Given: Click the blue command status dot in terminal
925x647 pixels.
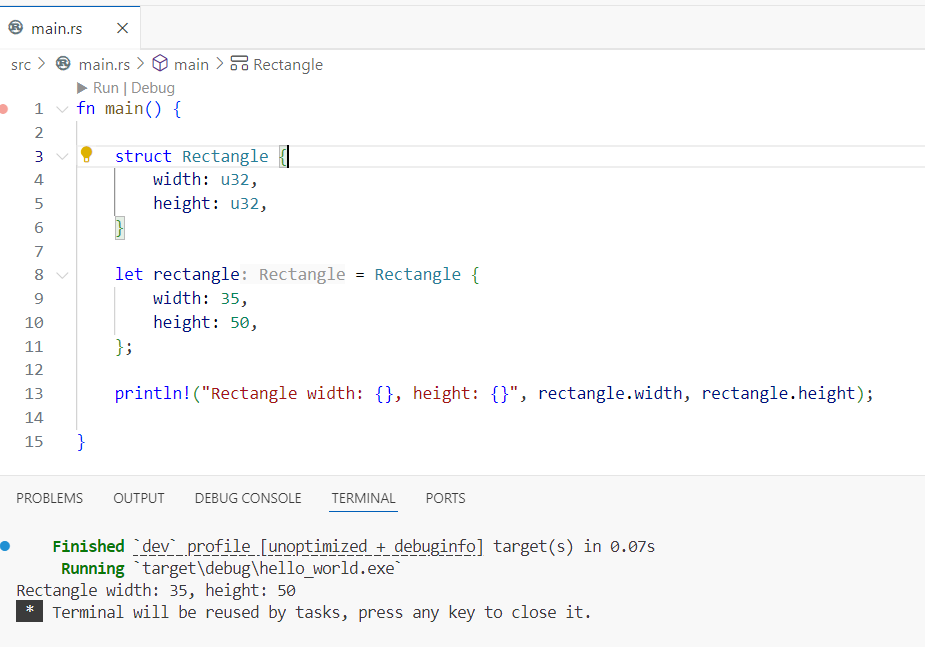Looking at the screenshot, I should [5, 546].
